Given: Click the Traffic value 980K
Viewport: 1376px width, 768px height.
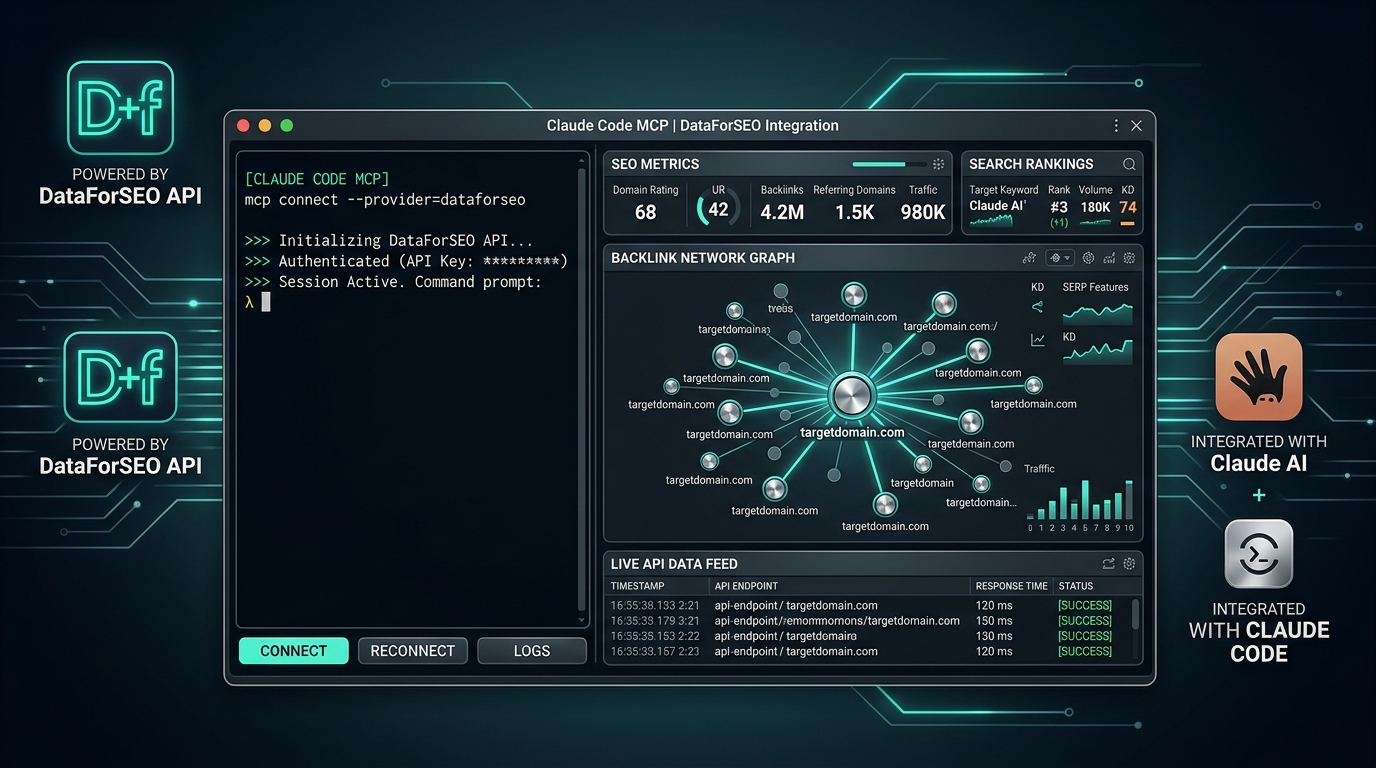Looking at the screenshot, I should point(923,212).
